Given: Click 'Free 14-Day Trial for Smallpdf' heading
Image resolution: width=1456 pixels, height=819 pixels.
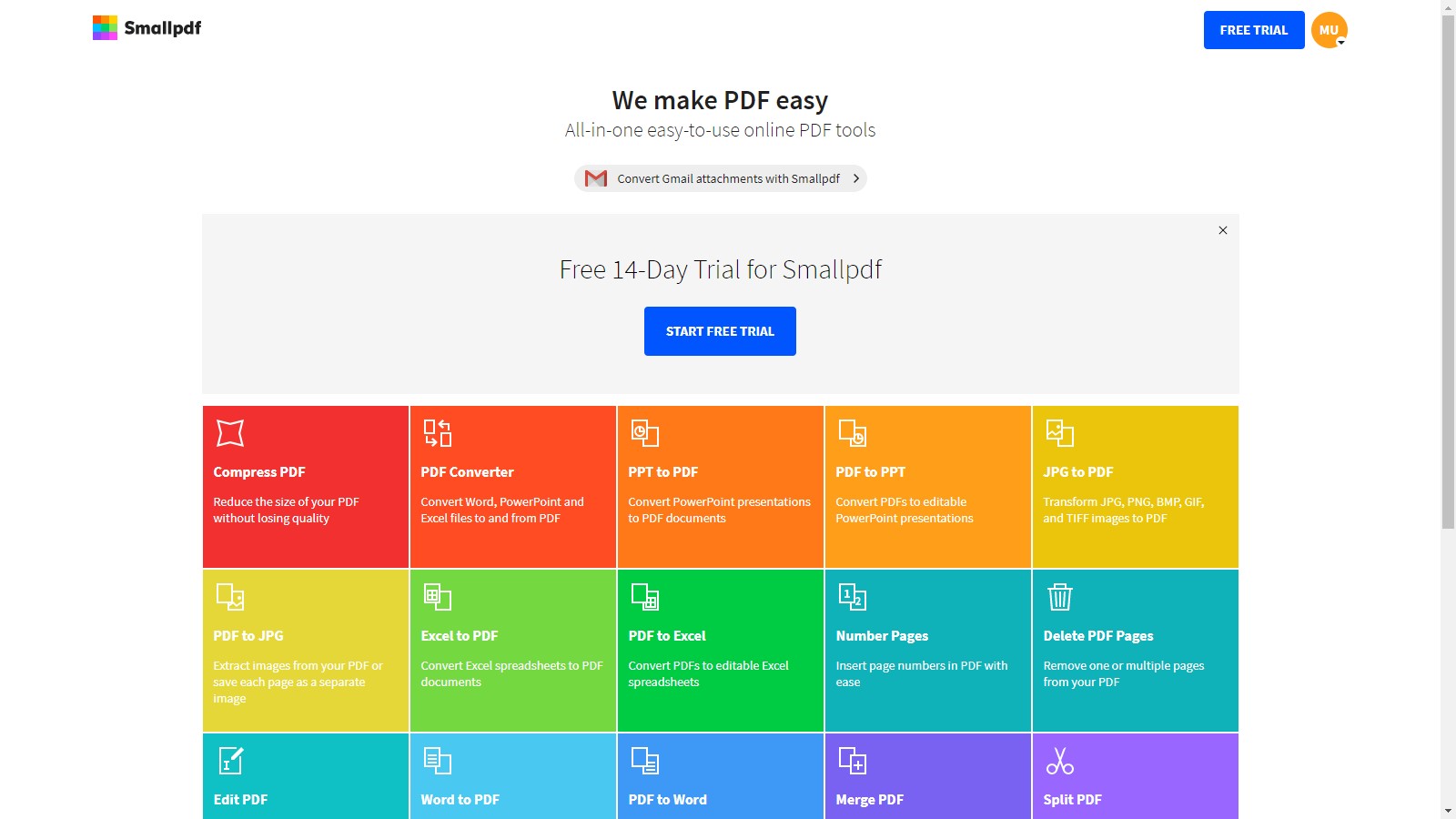Looking at the screenshot, I should click(720, 269).
